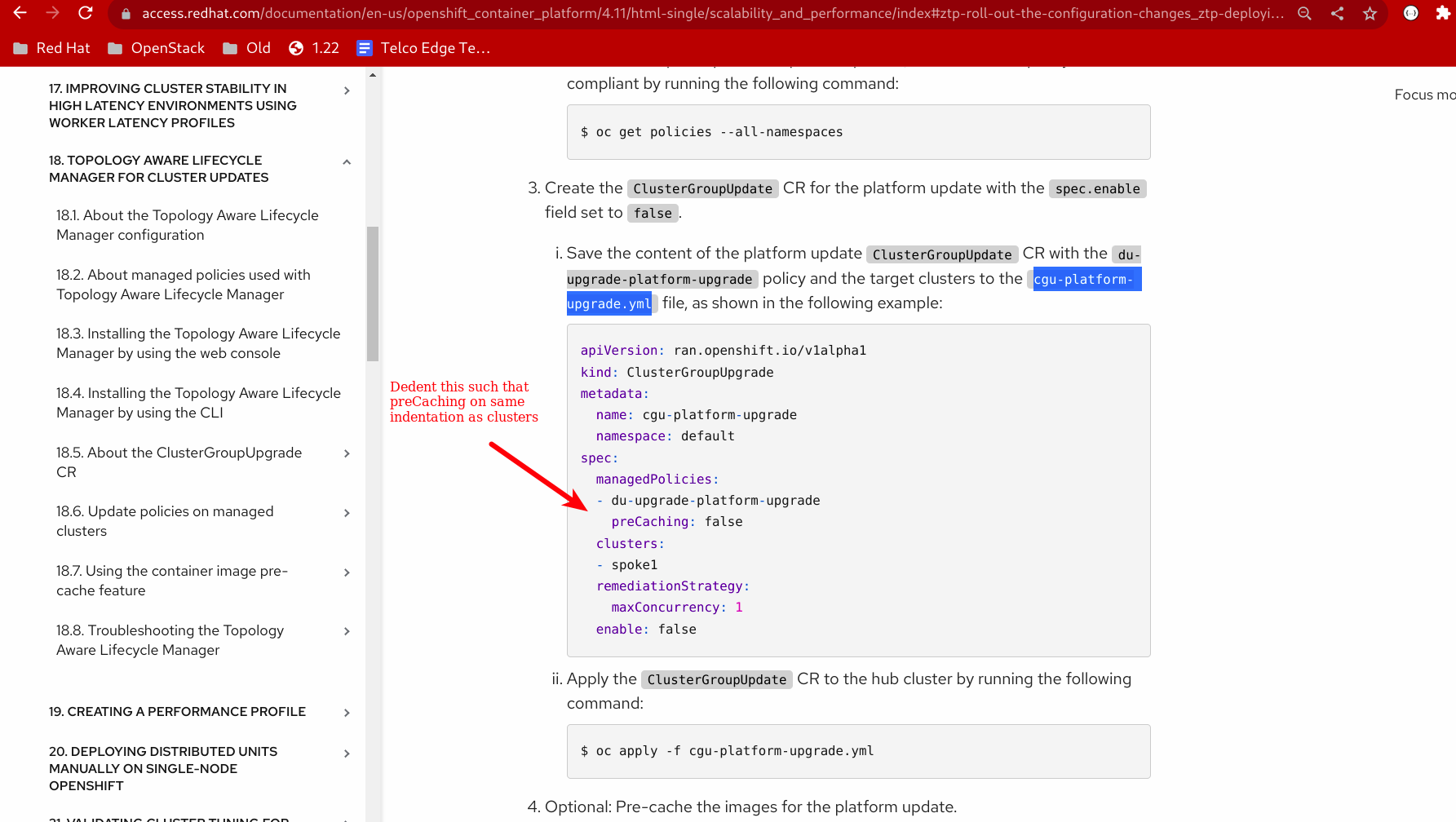This screenshot has height=822, width=1456.
Task: Go to 18.2 About managed policies
Action: pyautogui.click(x=184, y=285)
